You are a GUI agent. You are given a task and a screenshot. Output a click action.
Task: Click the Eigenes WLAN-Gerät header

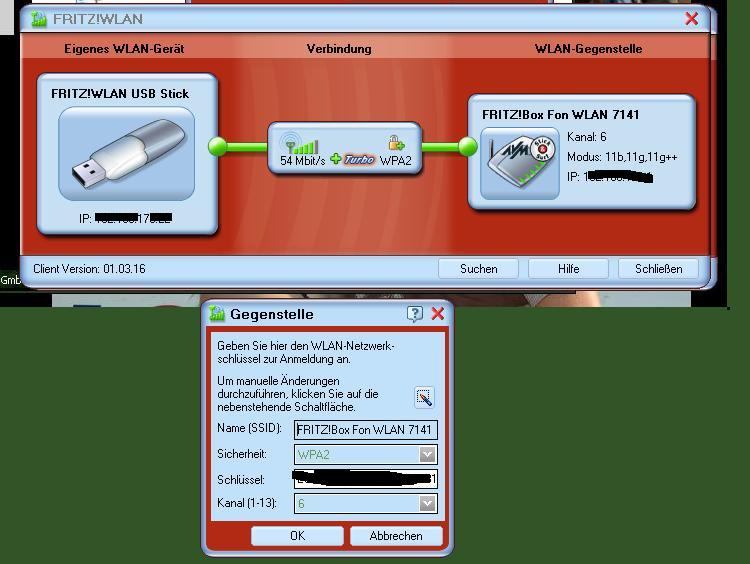click(124, 49)
